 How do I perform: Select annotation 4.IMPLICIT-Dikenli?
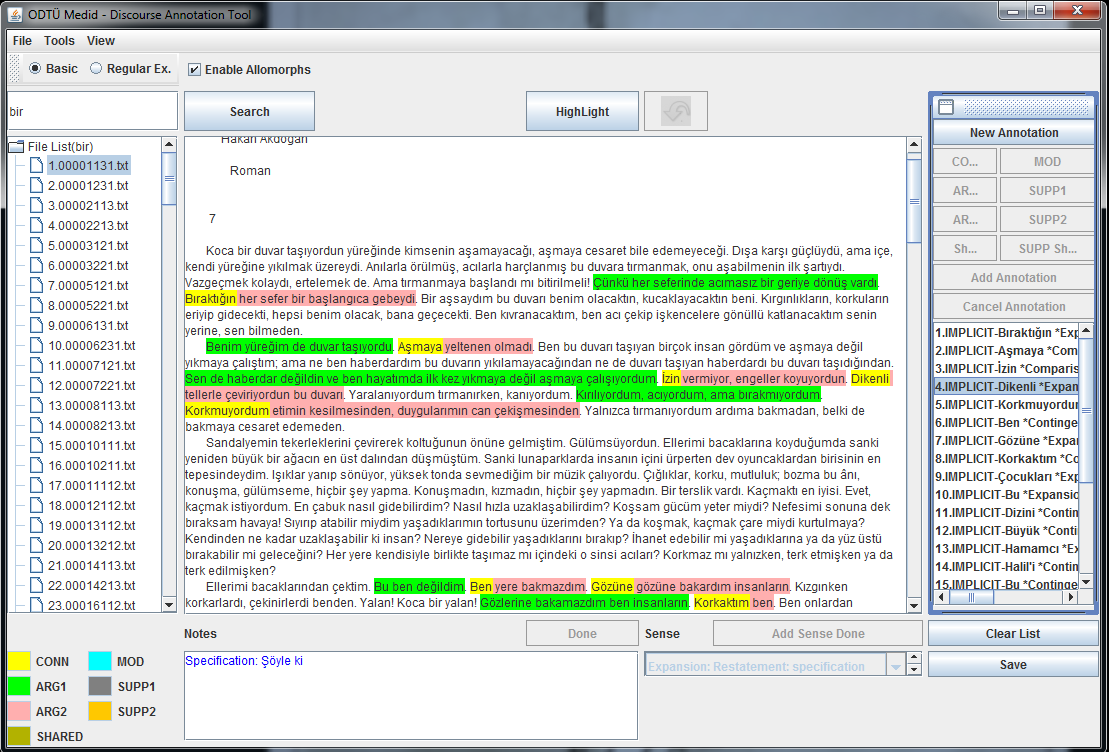point(1006,386)
